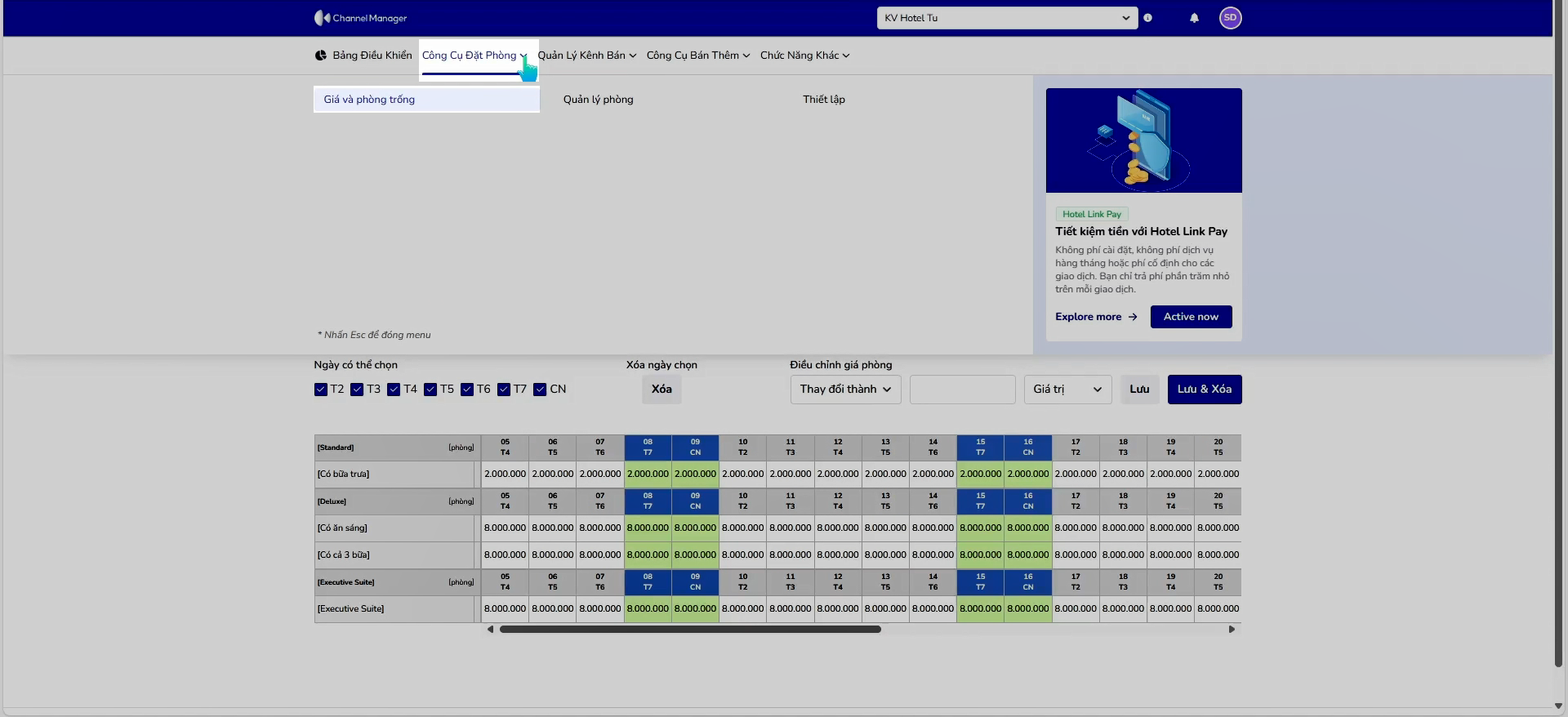Click the horizontal scrollbar left arrow
The width and height of the screenshot is (1568, 717).
(x=490, y=630)
